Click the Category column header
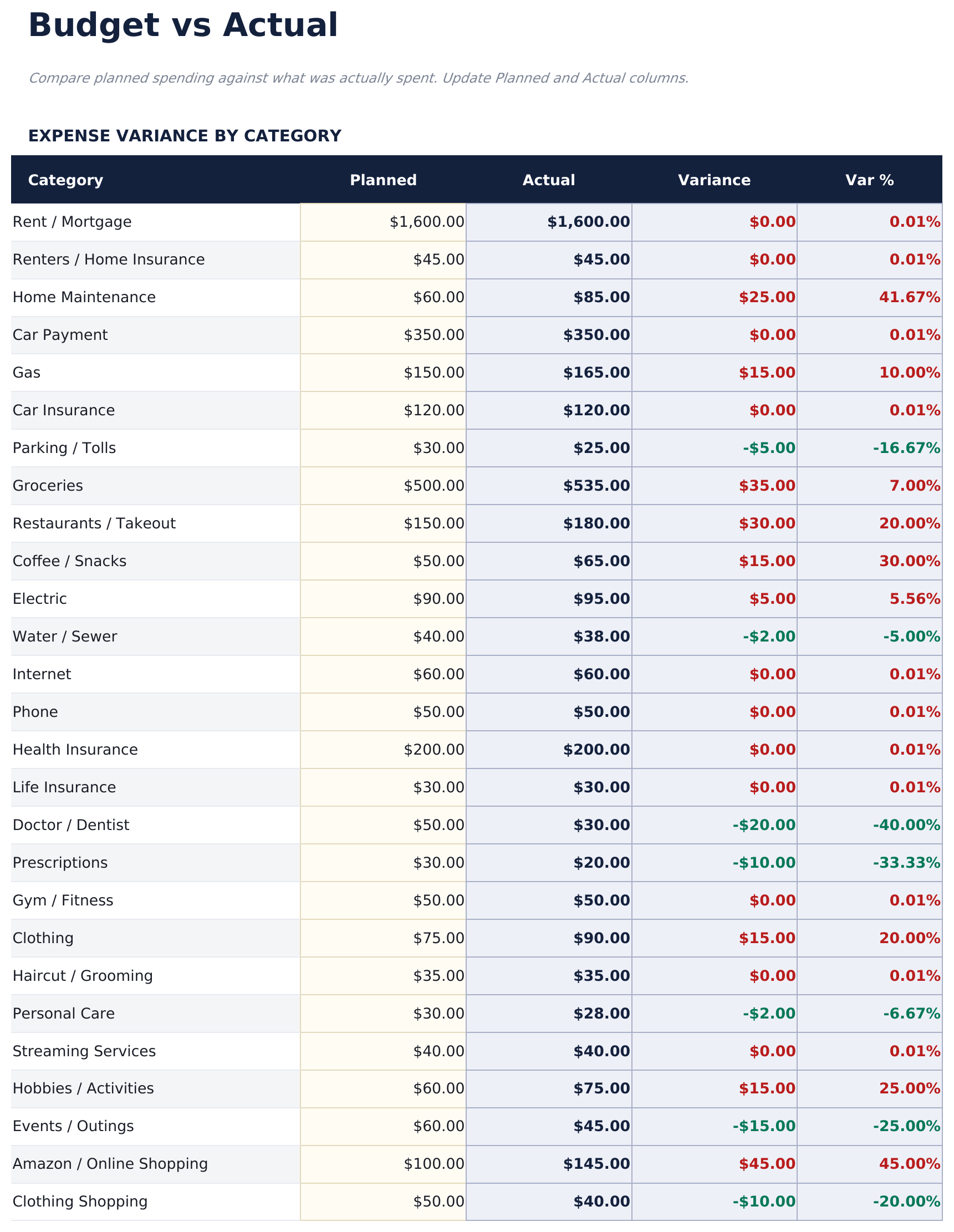Image resolution: width=954 pixels, height=1232 pixels. [x=66, y=180]
